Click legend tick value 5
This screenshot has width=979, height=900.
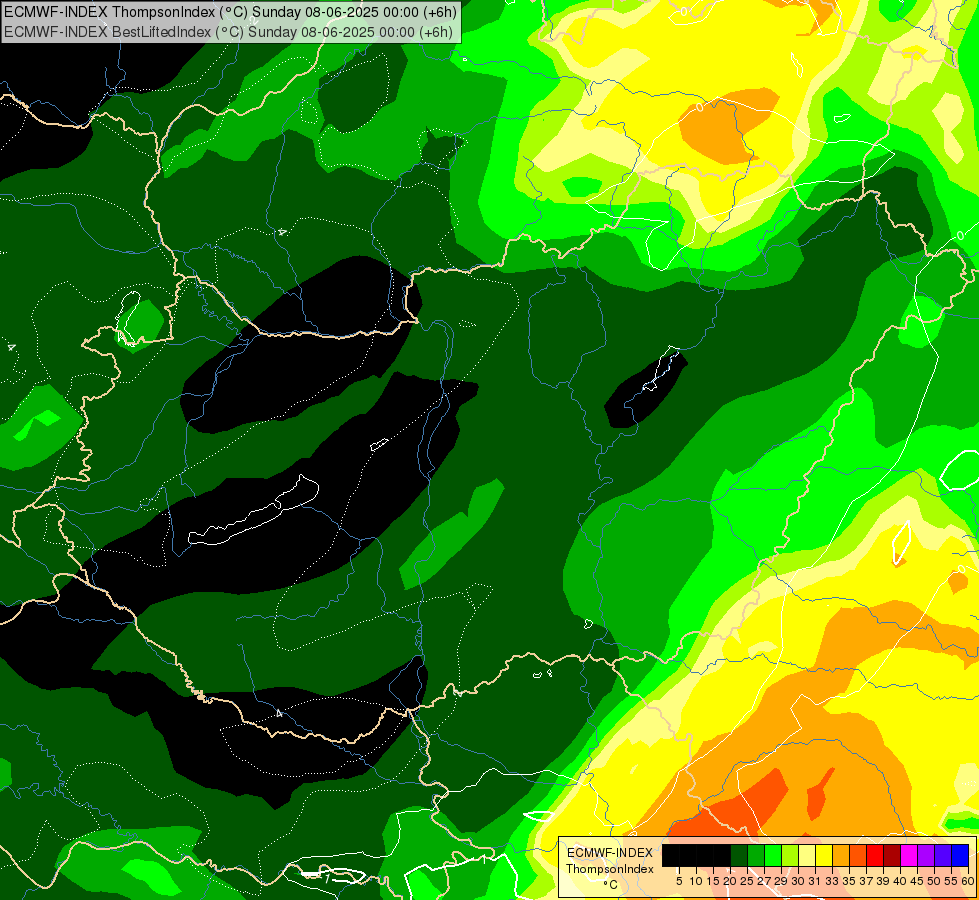pyautogui.click(x=679, y=881)
